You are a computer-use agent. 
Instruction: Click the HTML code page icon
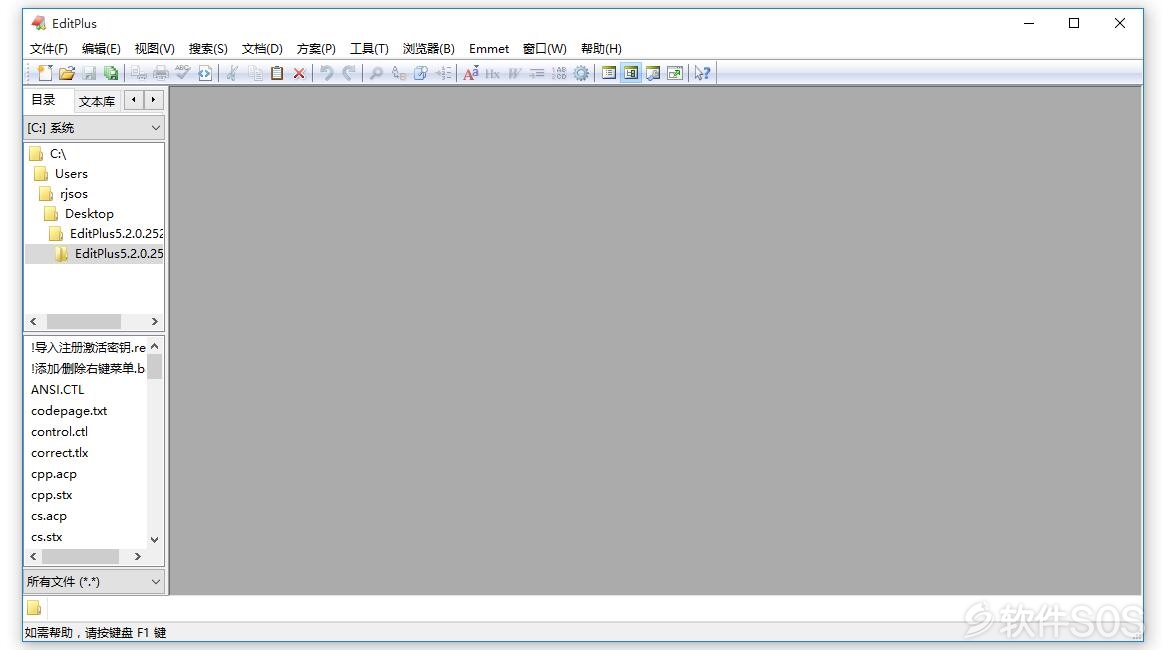tap(205, 73)
